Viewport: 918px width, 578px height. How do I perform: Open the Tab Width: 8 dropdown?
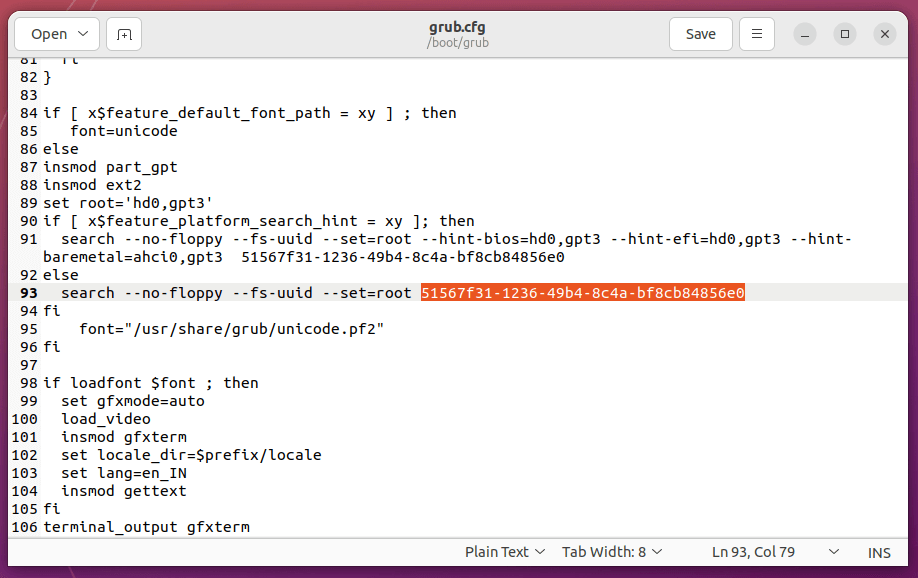click(x=612, y=552)
